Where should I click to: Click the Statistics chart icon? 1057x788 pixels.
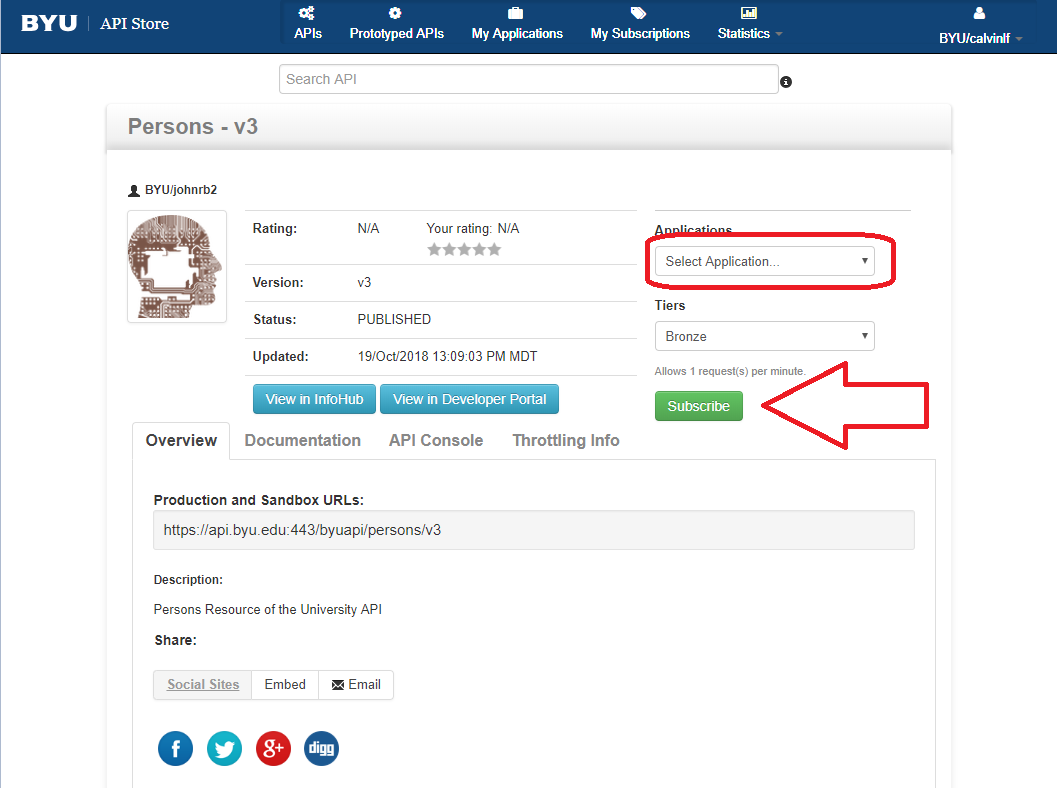[x=749, y=13]
